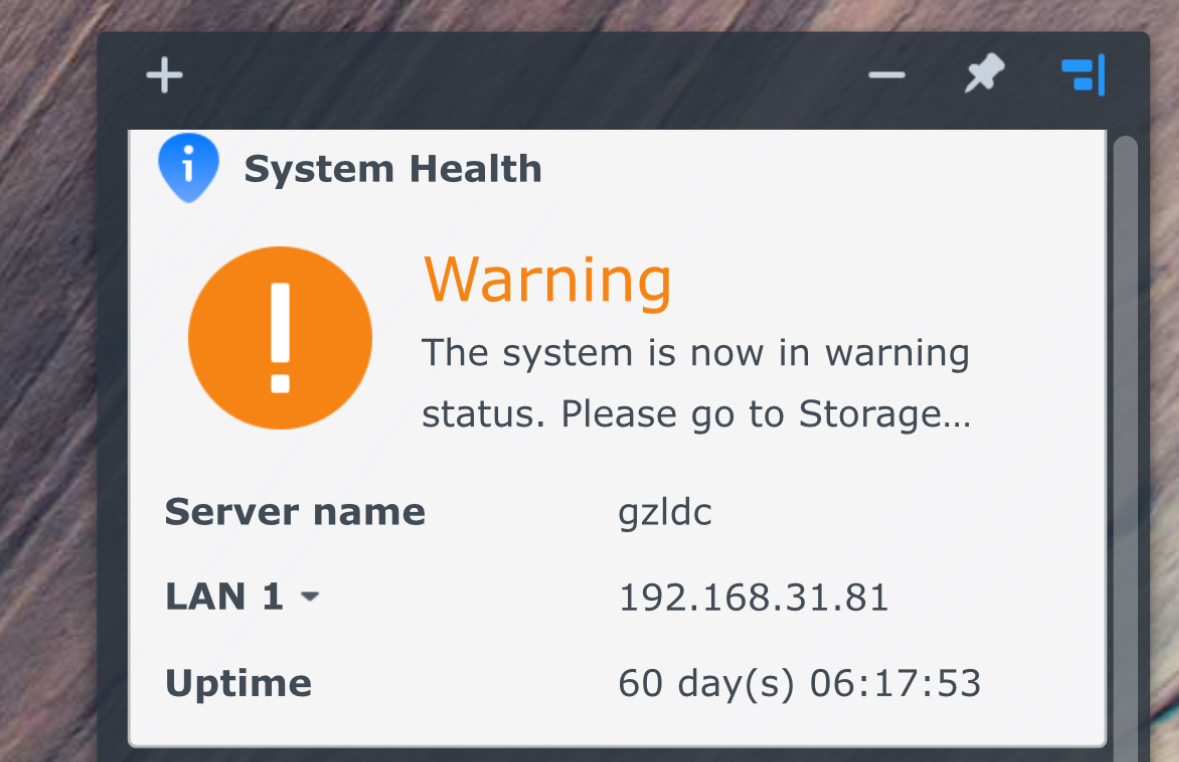Pin the widget panel
This screenshot has height=762, width=1179.
click(x=984, y=73)
